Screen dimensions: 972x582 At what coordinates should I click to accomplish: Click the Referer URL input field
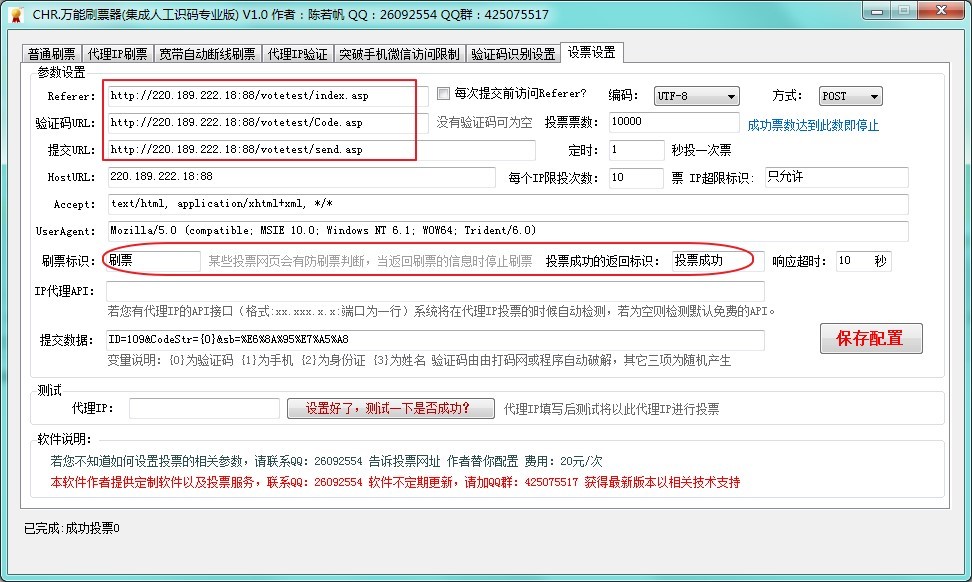click(x=268, y=95)
